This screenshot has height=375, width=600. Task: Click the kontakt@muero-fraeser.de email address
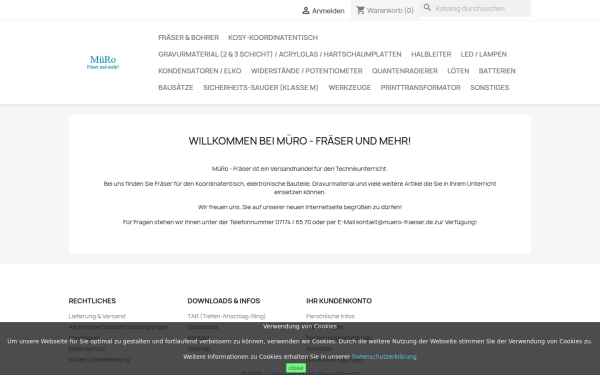[394, 222]
